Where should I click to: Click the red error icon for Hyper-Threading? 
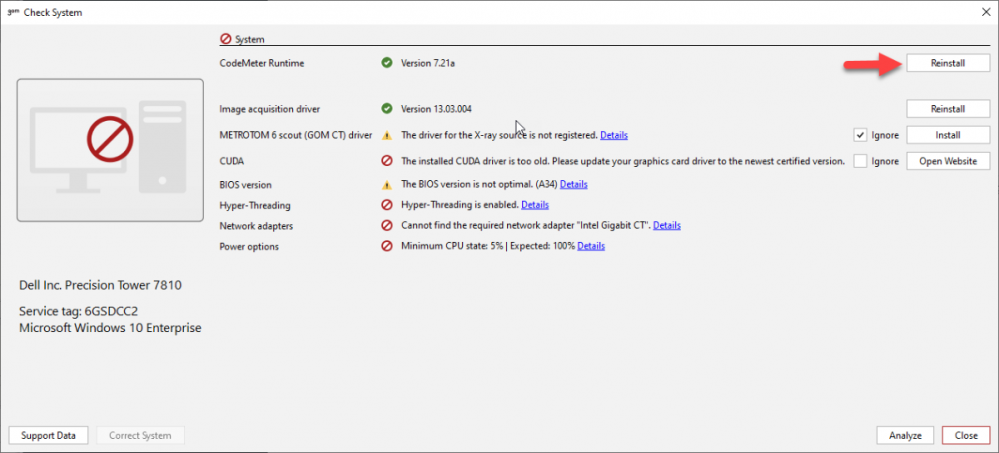coord(386,205)
